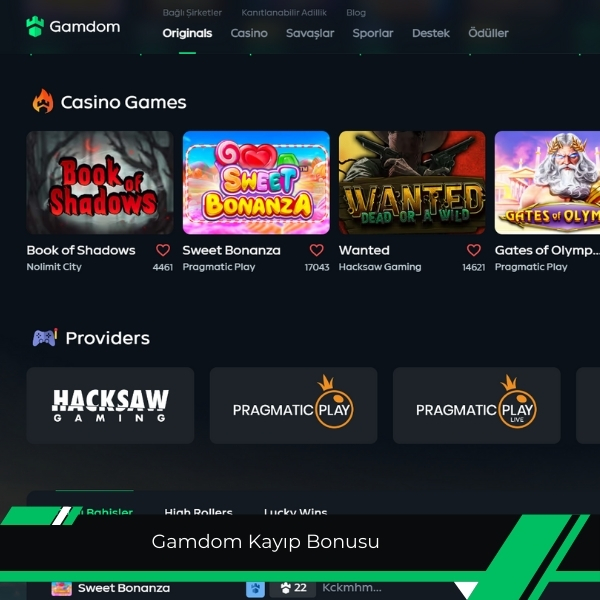This screenshot has width=600, height=600.
Task: Open the Hacksaw Gaming provider tile
Action: [x=110, y=405]
